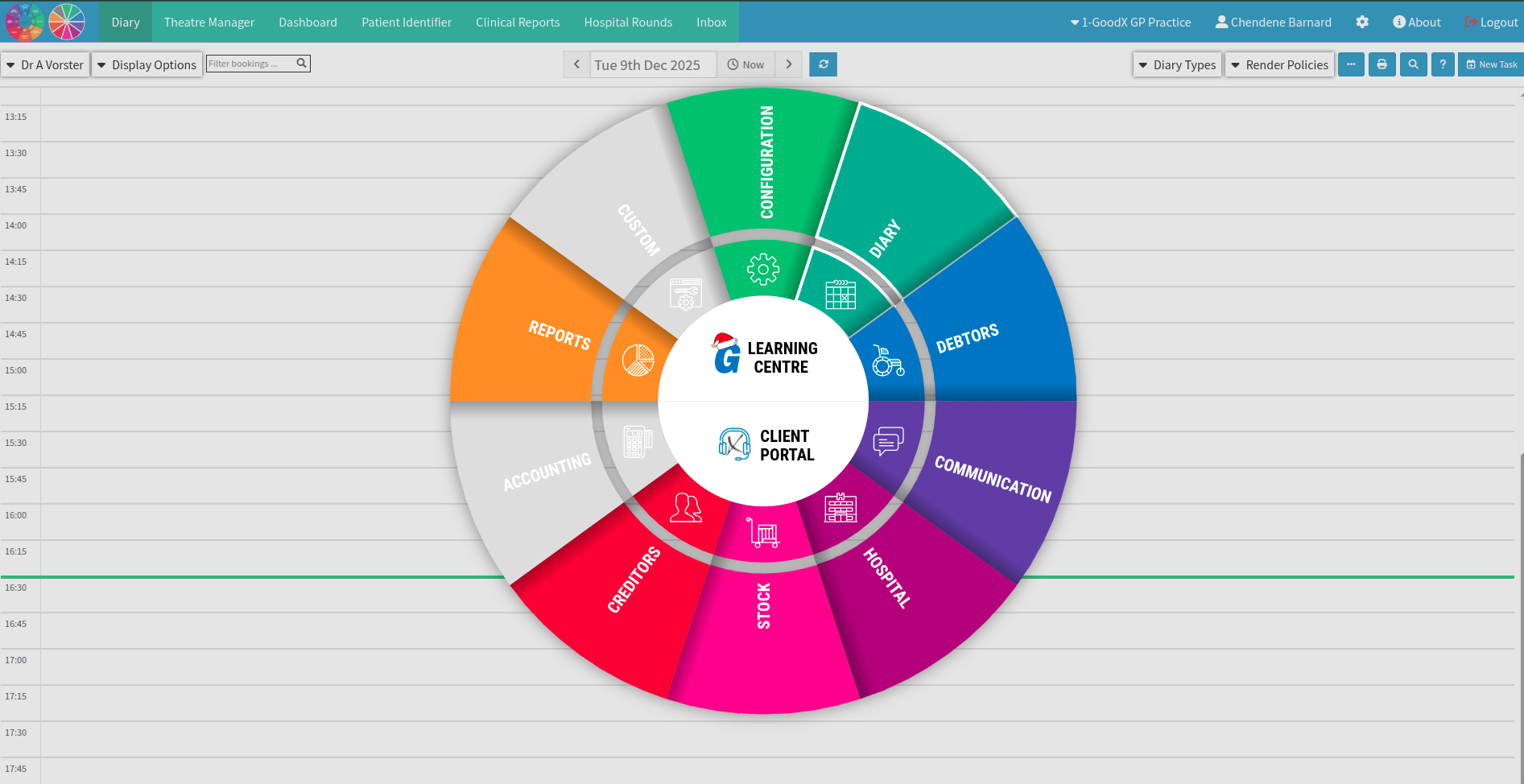Click the multicoloured navigation wheel logo
This screenshot has height=784, width=1524.
(x=25, y=22)
